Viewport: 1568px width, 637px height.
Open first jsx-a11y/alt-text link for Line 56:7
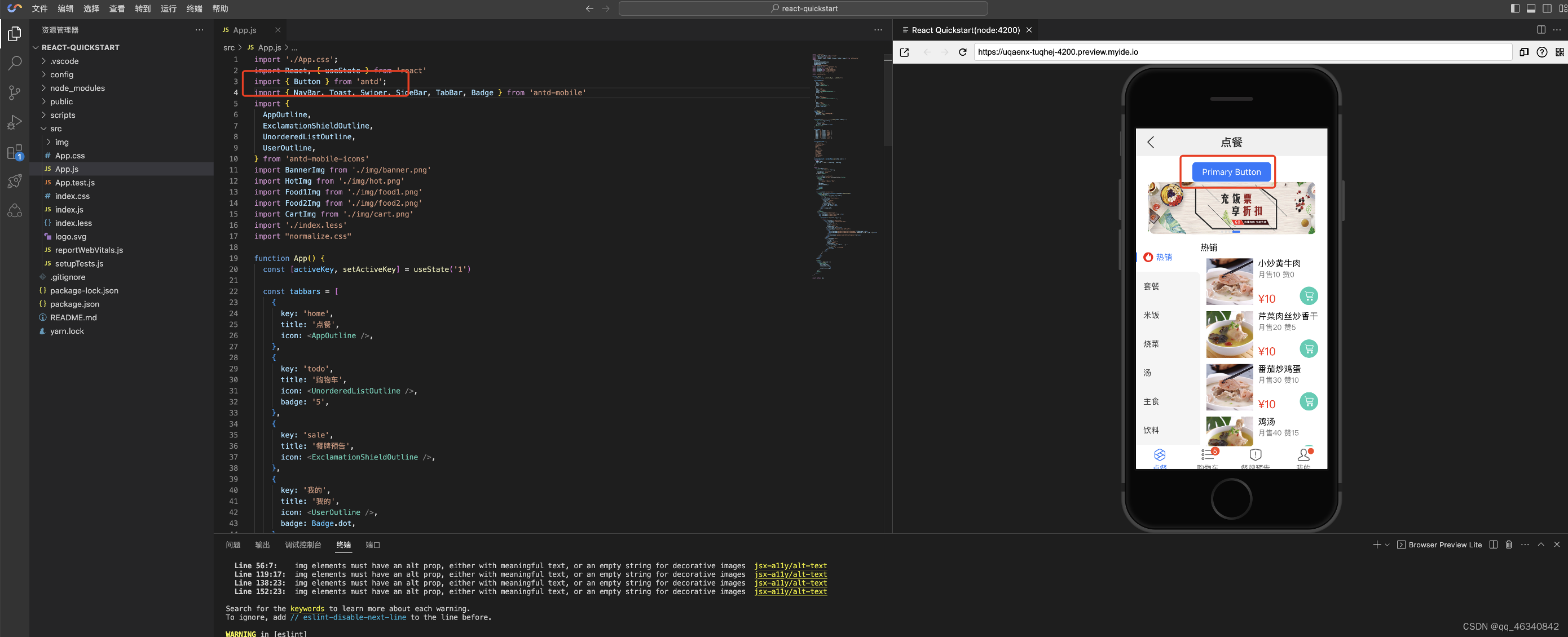[790, 566]
